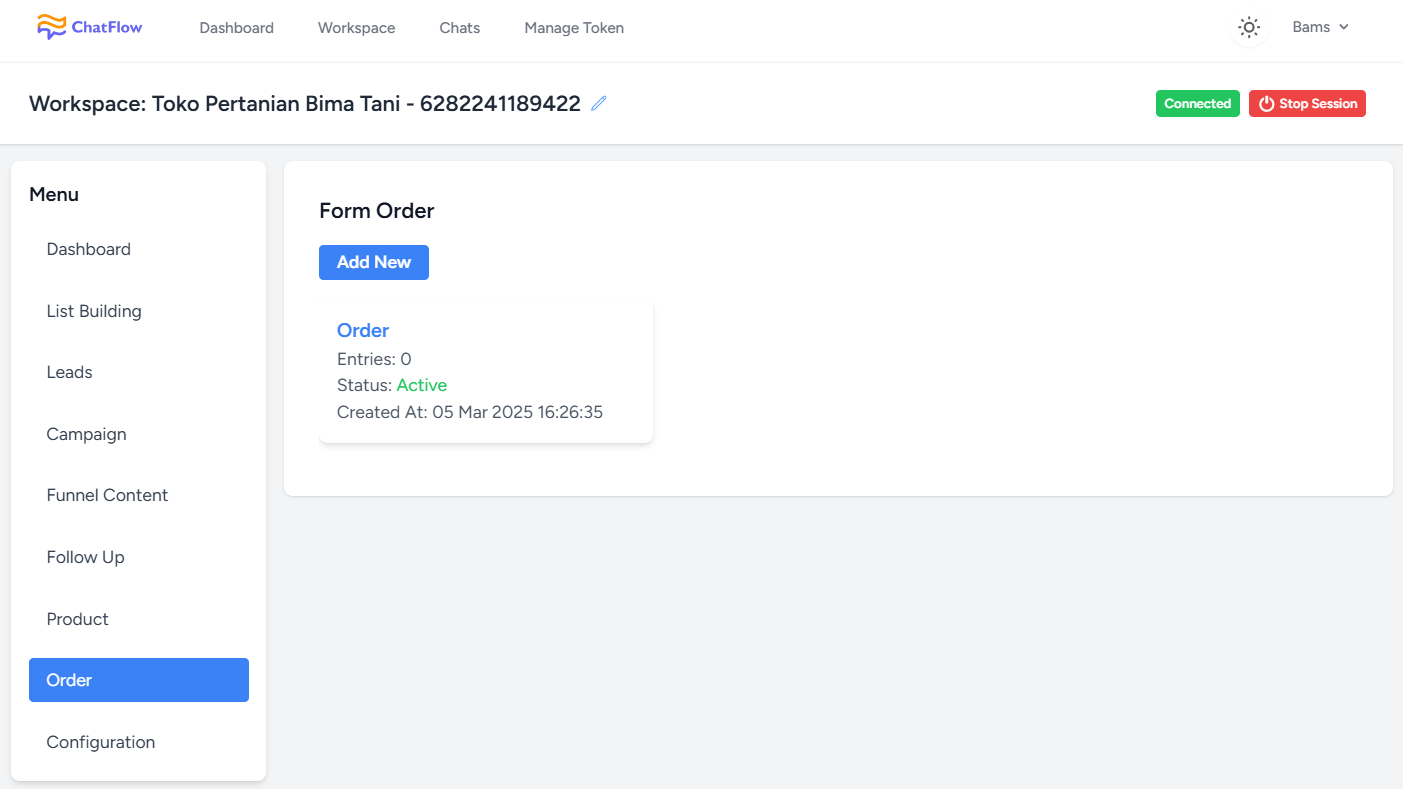Open Dashboard in top navigation
The height and width of the screenshot is (789, 1403).
(237, 28)
